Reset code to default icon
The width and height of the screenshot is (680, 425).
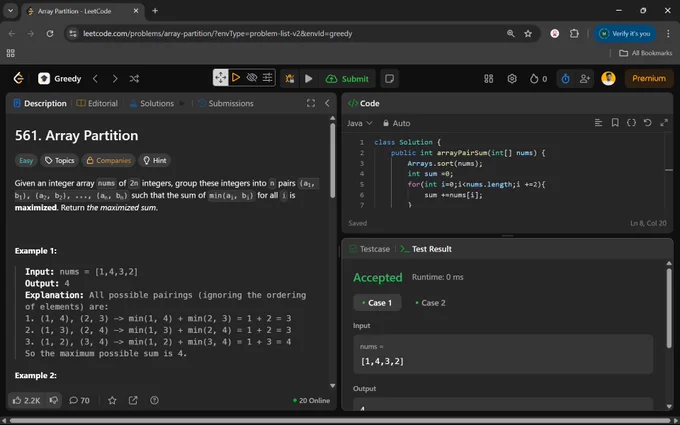click(x=647, y=123)
